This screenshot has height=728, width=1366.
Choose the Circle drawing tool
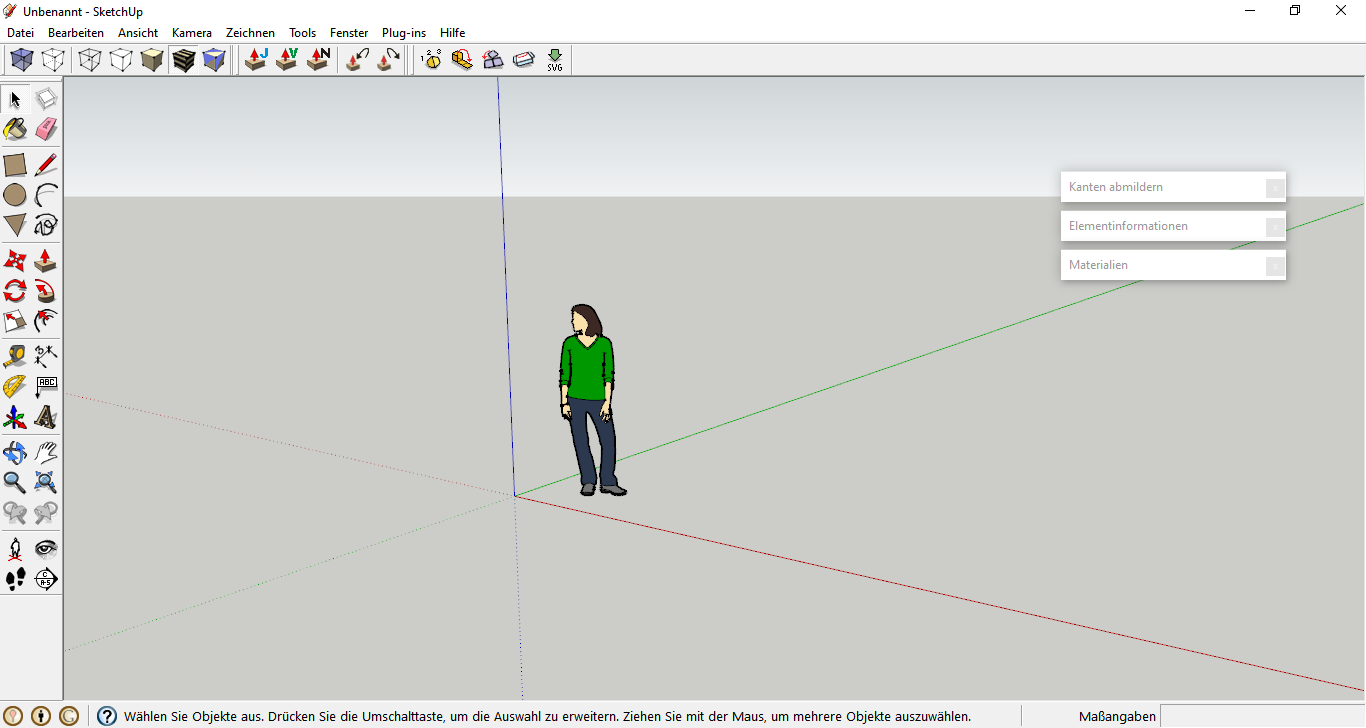pyautogui.click(x=15, y=195)
